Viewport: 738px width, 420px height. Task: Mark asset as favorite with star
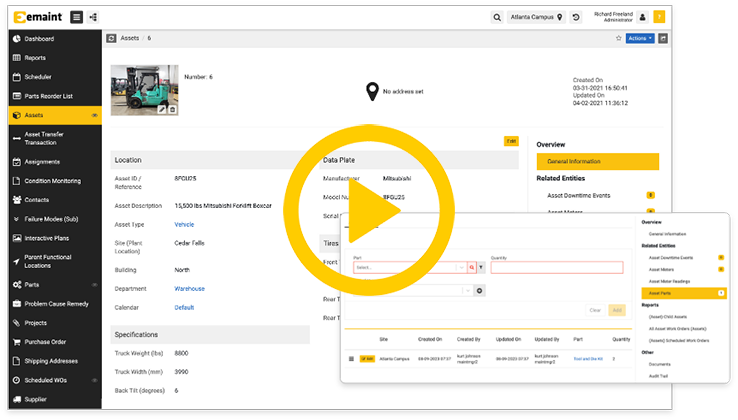618,38
